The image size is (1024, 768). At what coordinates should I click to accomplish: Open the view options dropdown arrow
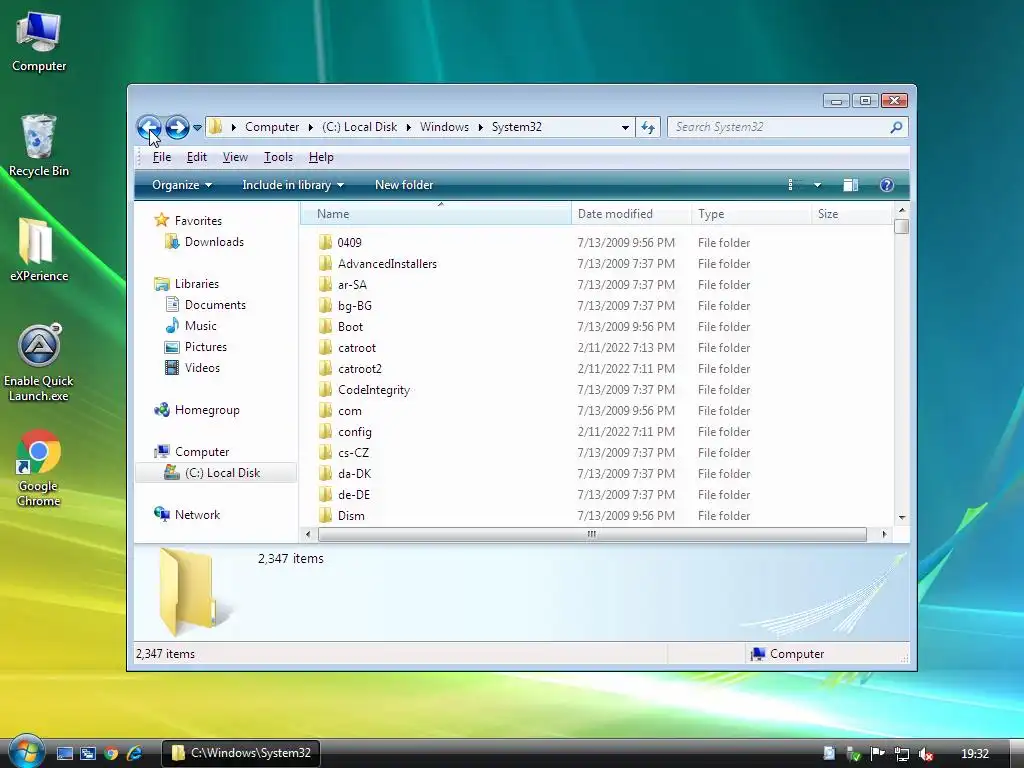coord(817,185)
